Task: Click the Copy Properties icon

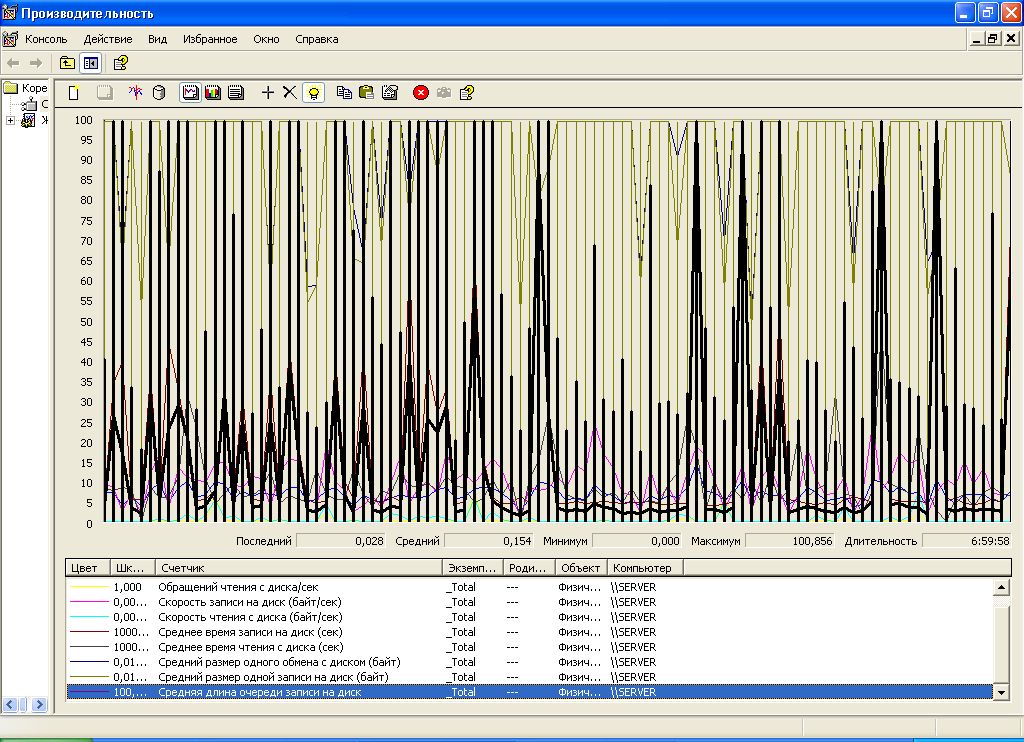Action: tap(344, 93)
